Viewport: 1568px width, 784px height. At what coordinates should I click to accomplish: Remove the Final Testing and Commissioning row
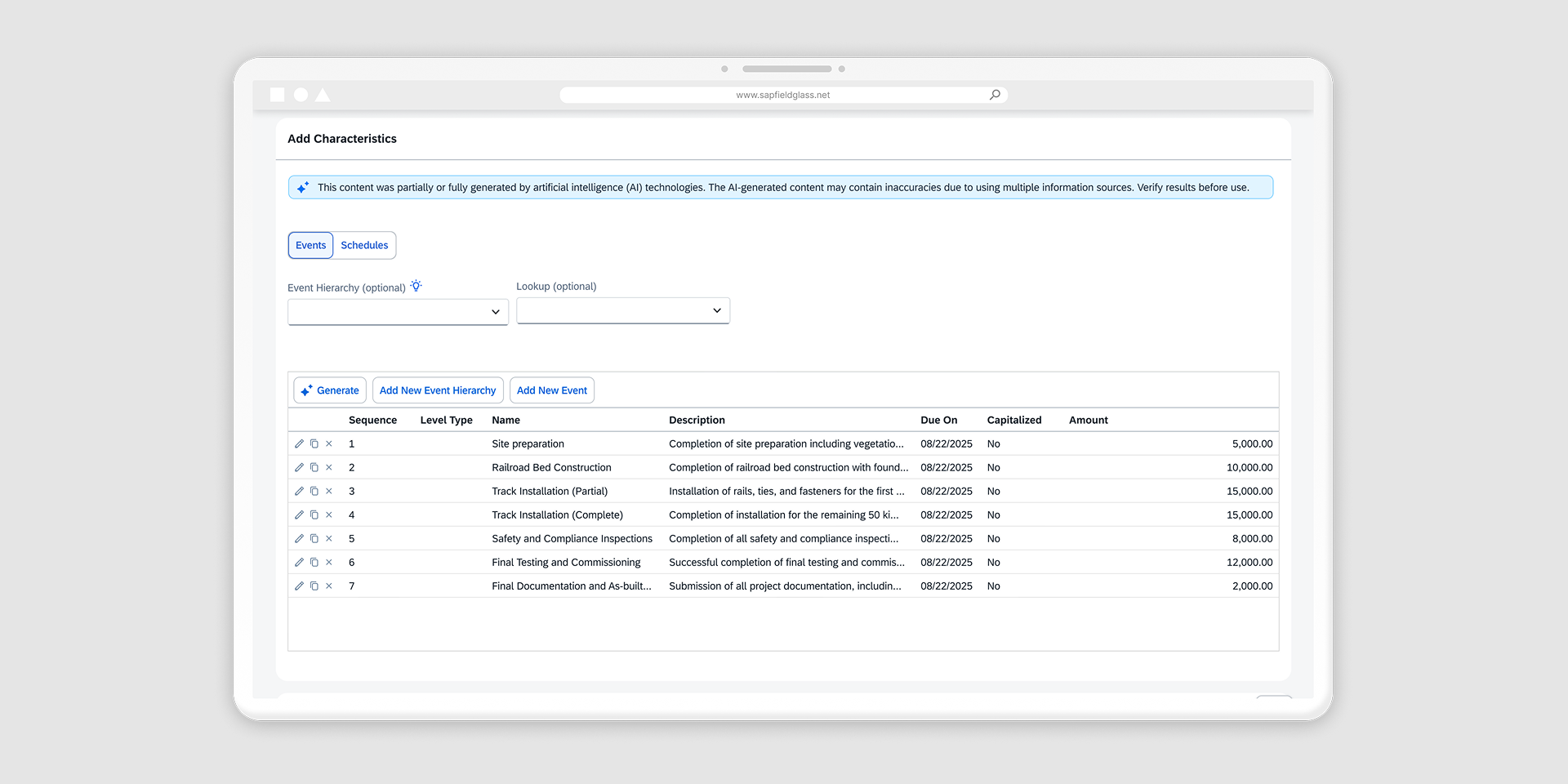(329, 563)
